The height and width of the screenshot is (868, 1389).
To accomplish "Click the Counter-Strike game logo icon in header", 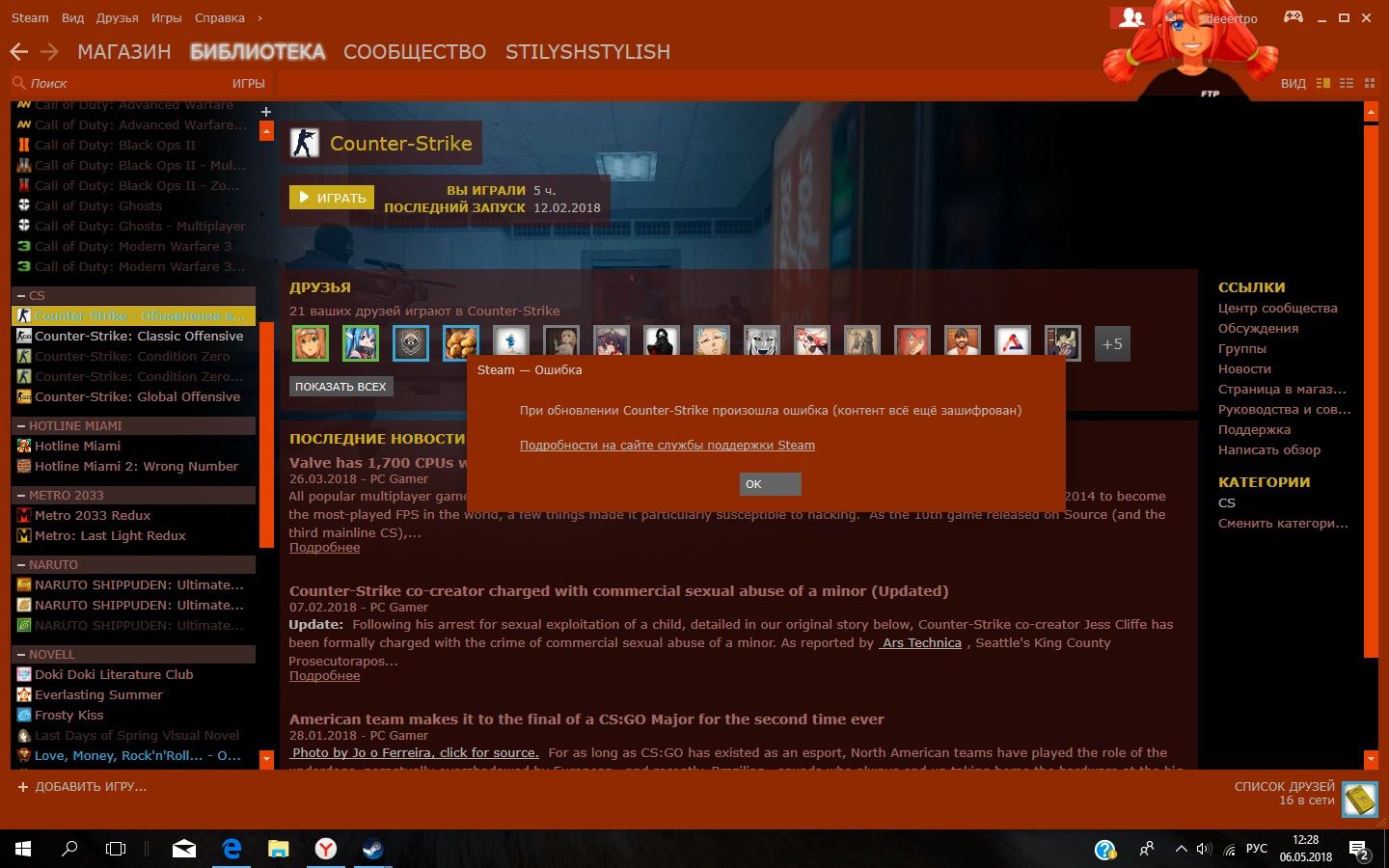I will (x=305, y=144).
